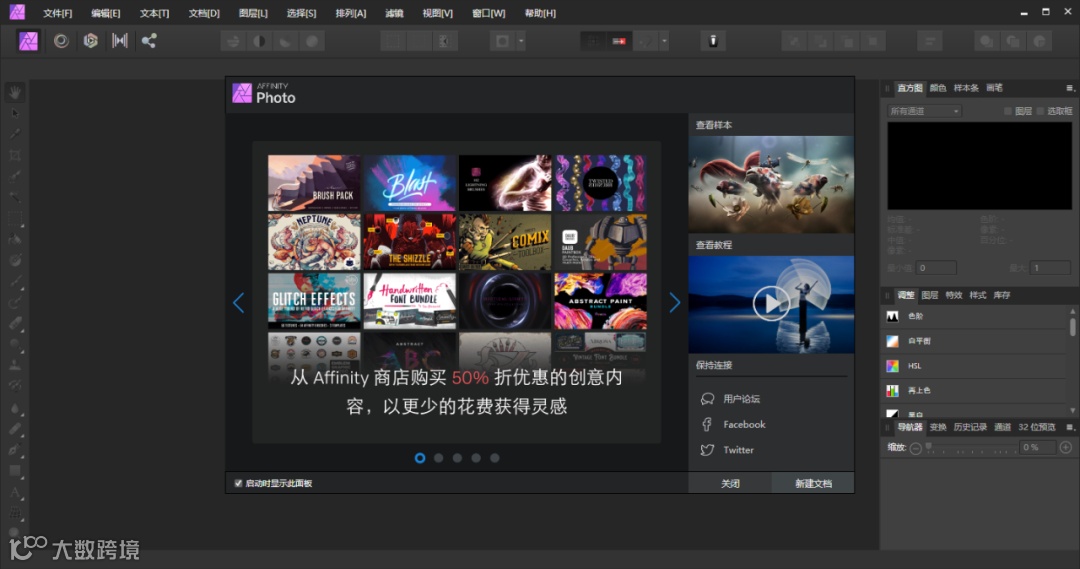Click the Recolor adjustment icon

click(893, 391)
